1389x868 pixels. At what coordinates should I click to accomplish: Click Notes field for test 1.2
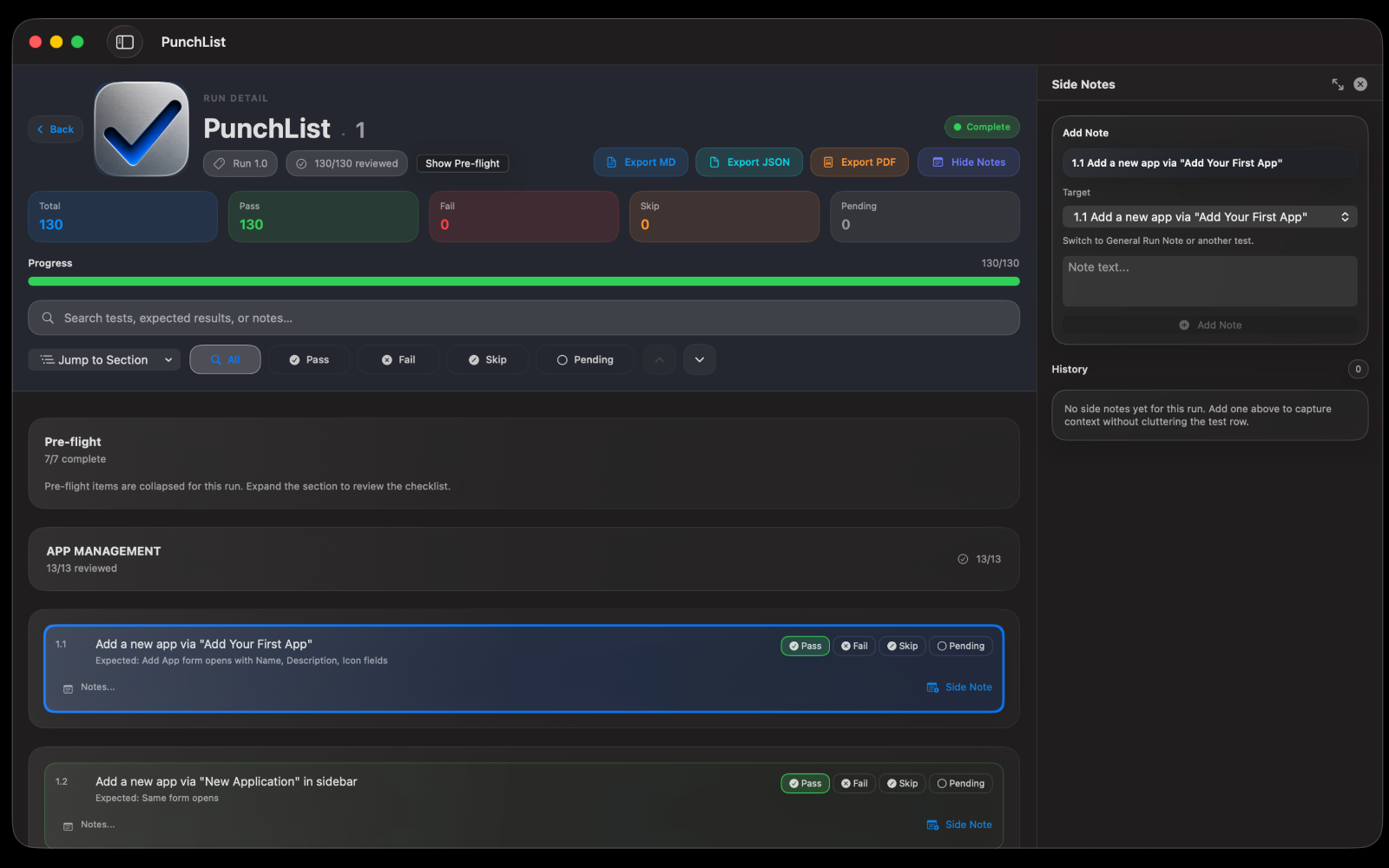[97, 825]
